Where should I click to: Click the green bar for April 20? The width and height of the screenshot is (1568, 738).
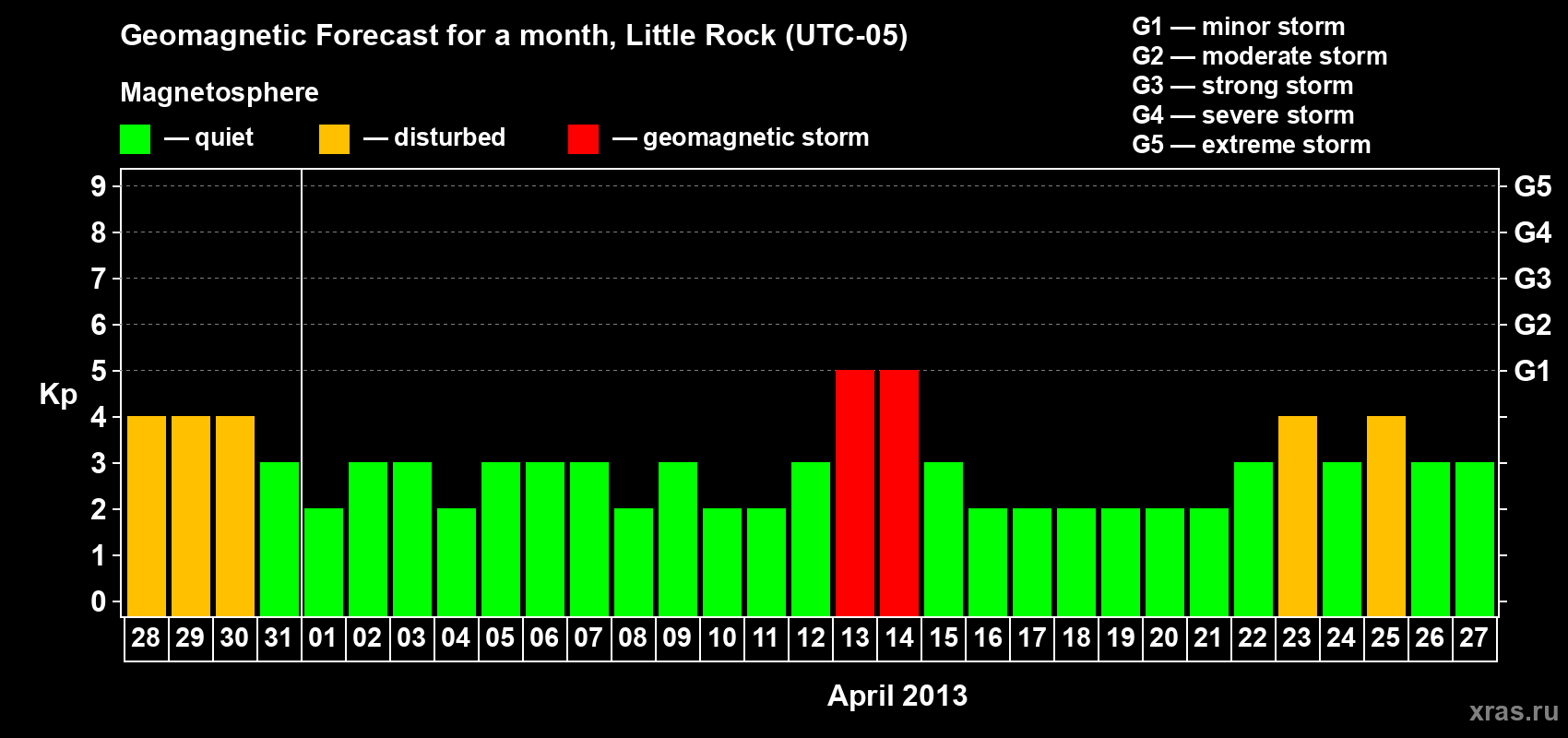(1165, 562)
